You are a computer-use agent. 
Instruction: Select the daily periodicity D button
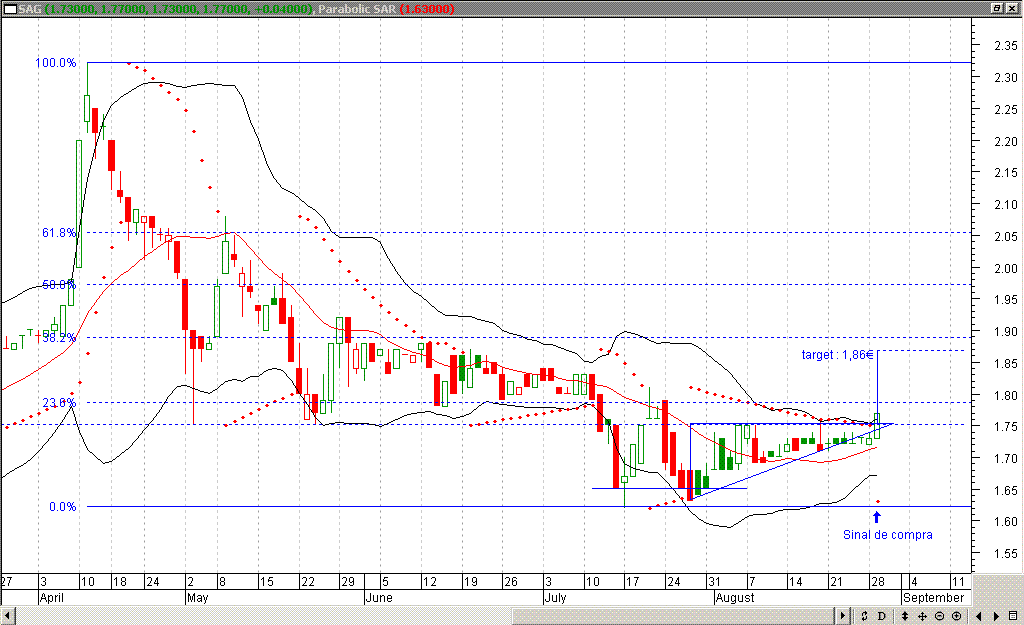click(882, 616)
